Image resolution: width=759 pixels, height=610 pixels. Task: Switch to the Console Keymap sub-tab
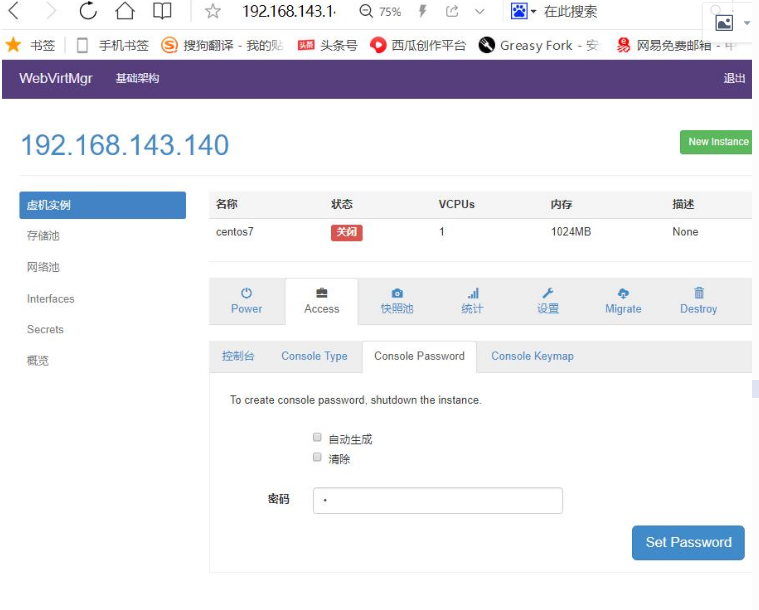click(x=532, y=356)
